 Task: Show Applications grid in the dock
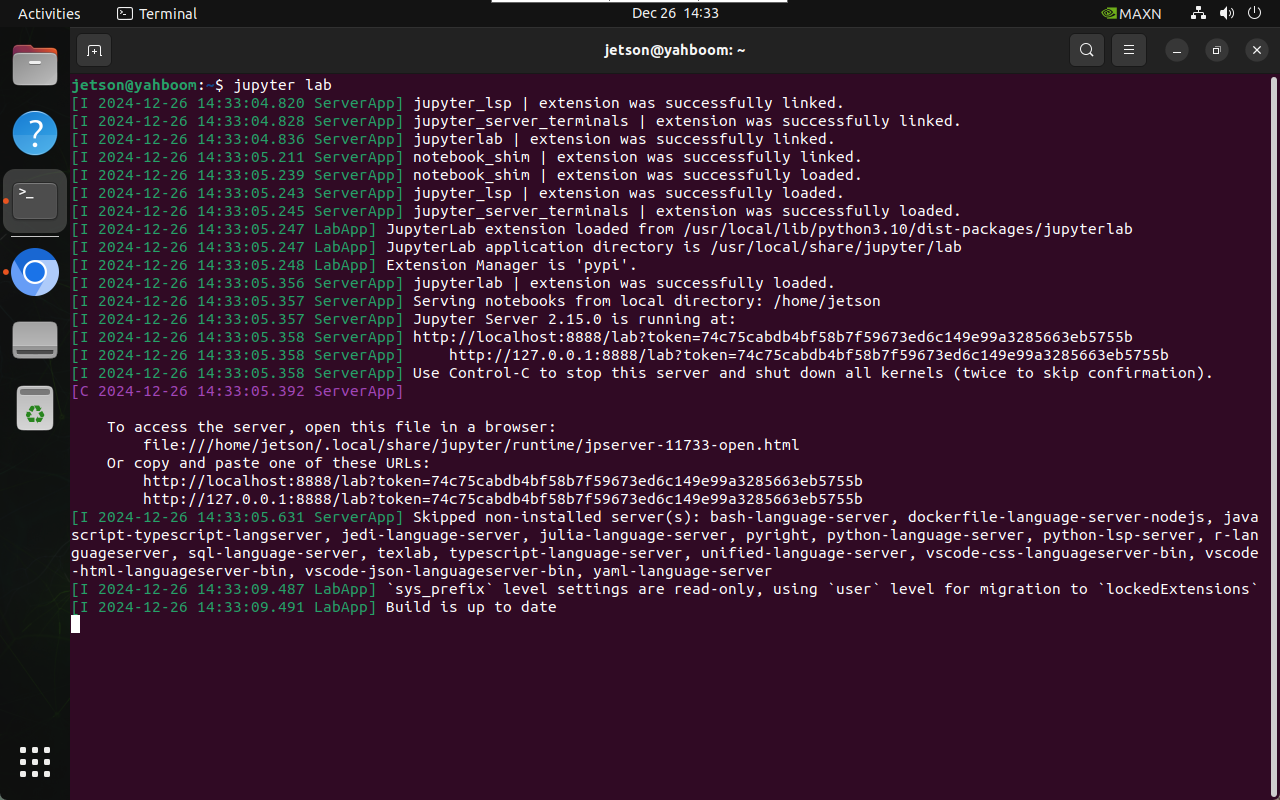(35, 762)
